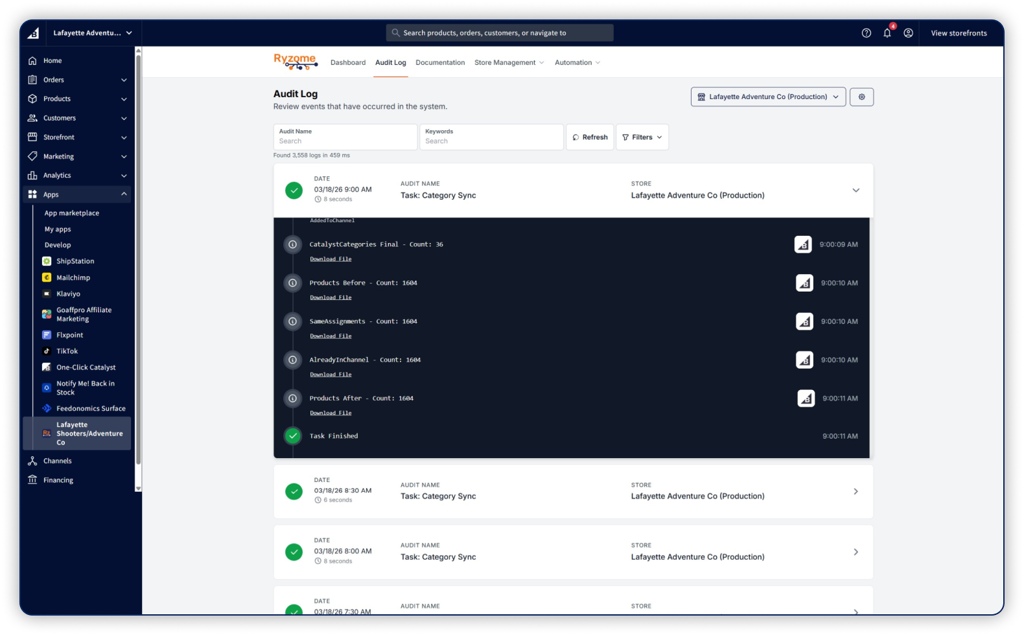Click the user account profile icon
This screenshot has width=1024, height=635.
(x=908, y=33)
